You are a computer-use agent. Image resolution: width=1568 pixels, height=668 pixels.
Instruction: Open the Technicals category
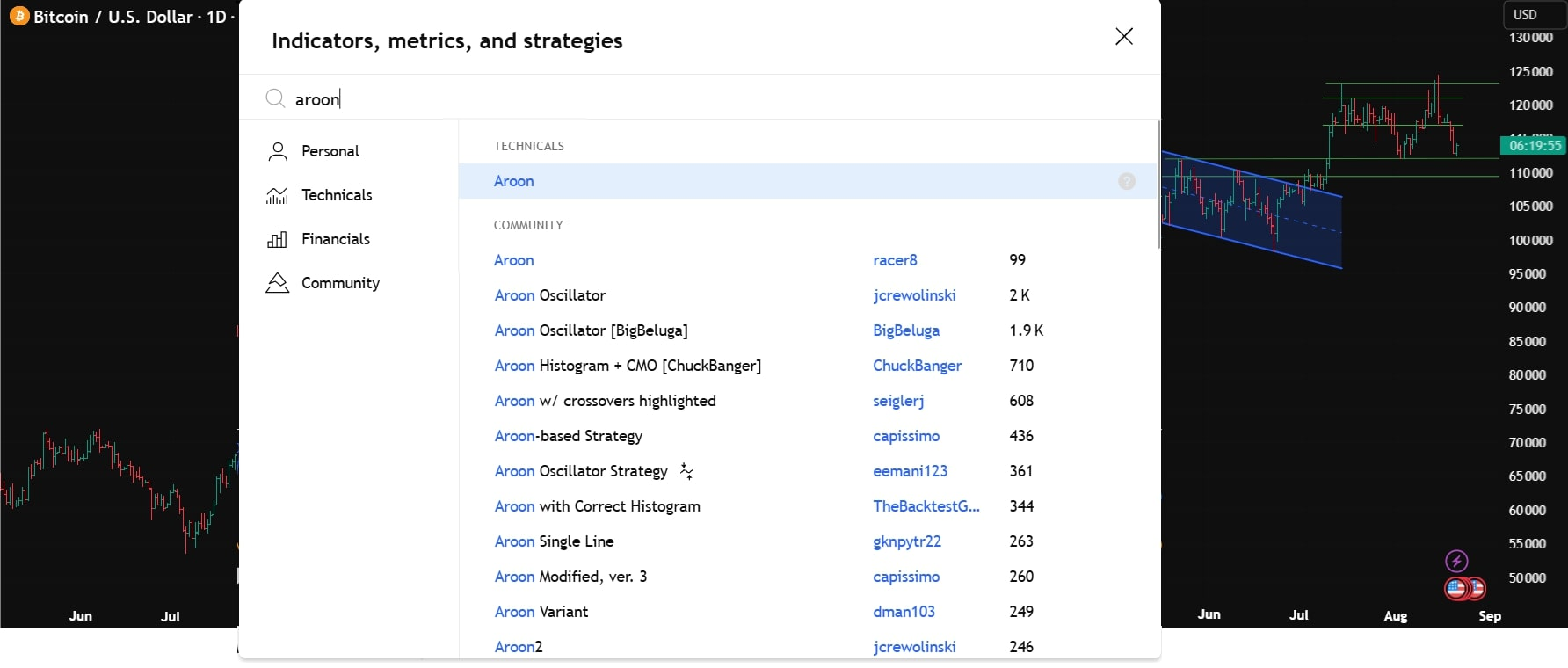click(336, 195)
